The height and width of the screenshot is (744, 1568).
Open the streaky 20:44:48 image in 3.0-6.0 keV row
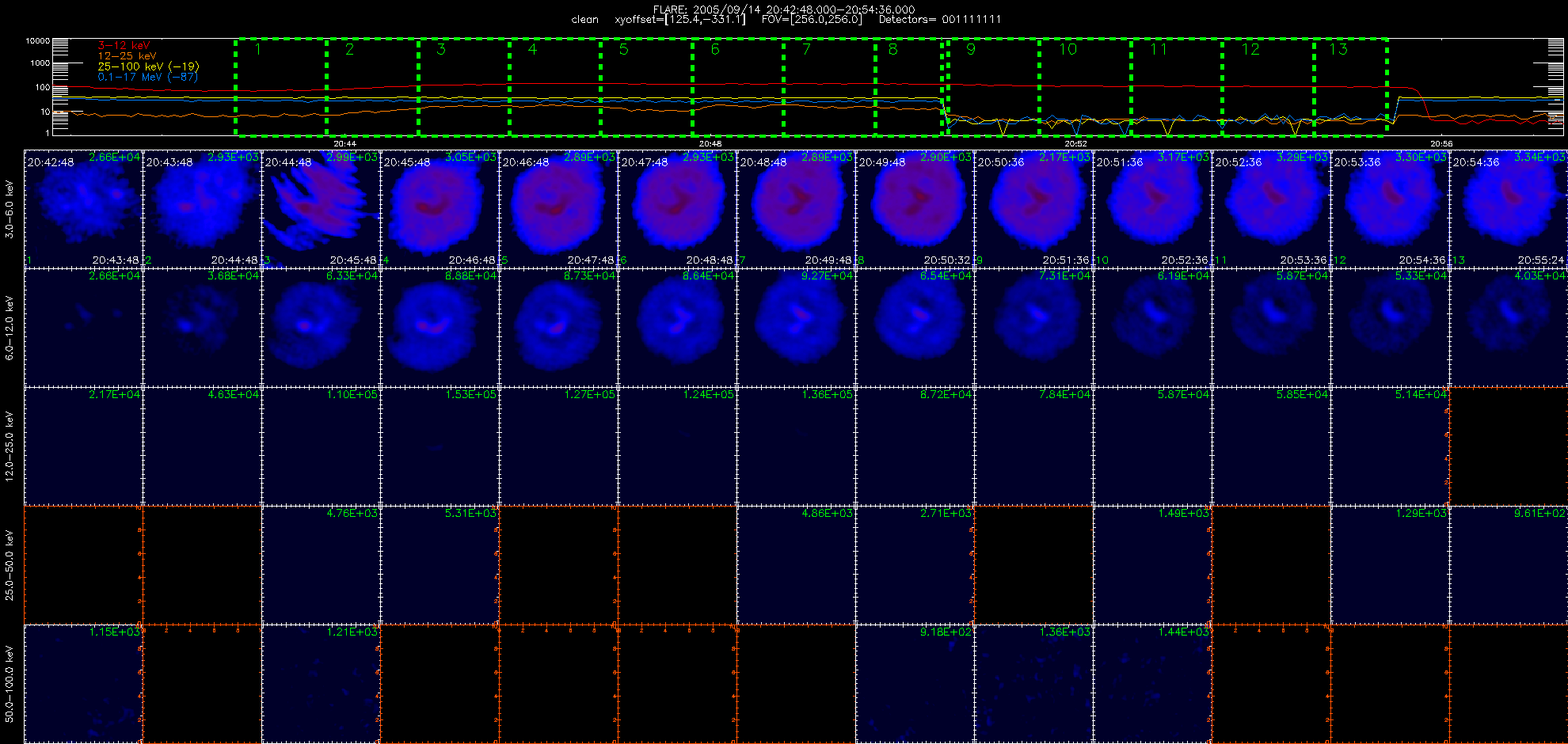322,209
